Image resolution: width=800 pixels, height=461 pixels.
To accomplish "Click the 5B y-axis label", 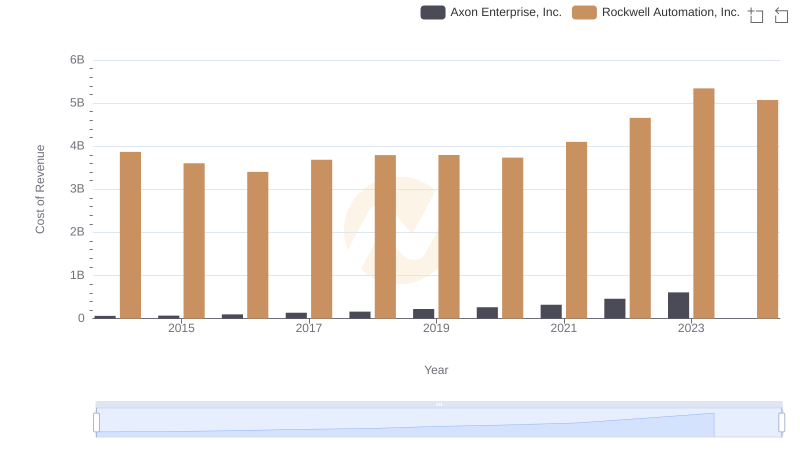I will click(x=77, y=103).
